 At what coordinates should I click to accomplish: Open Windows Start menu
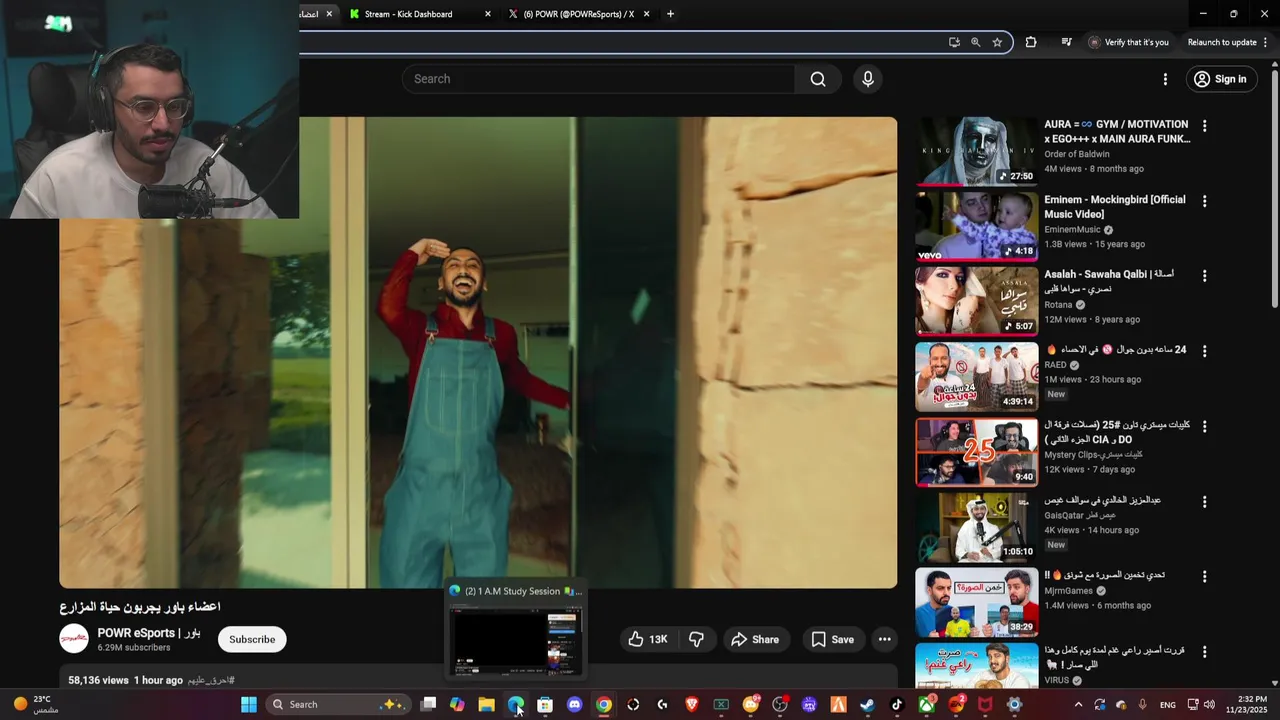coord(249,704)
